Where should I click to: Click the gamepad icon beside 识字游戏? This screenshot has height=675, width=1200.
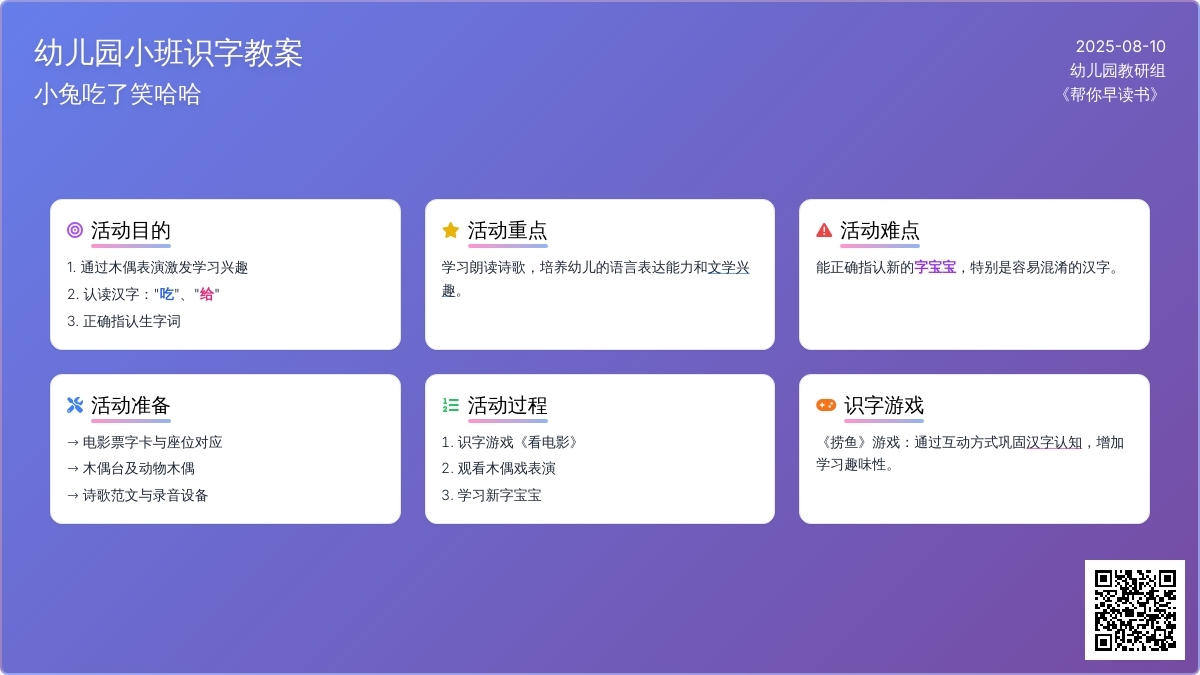[x=826, y=405]
